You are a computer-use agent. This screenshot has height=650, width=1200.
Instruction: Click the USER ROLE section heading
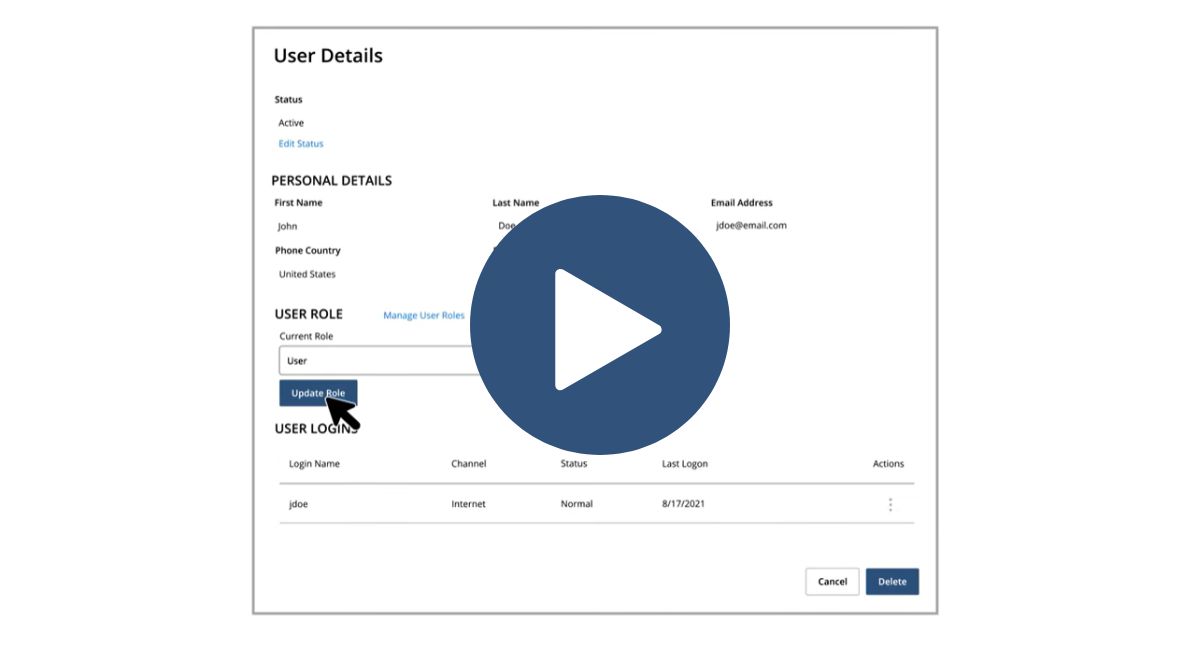[309, 314]
